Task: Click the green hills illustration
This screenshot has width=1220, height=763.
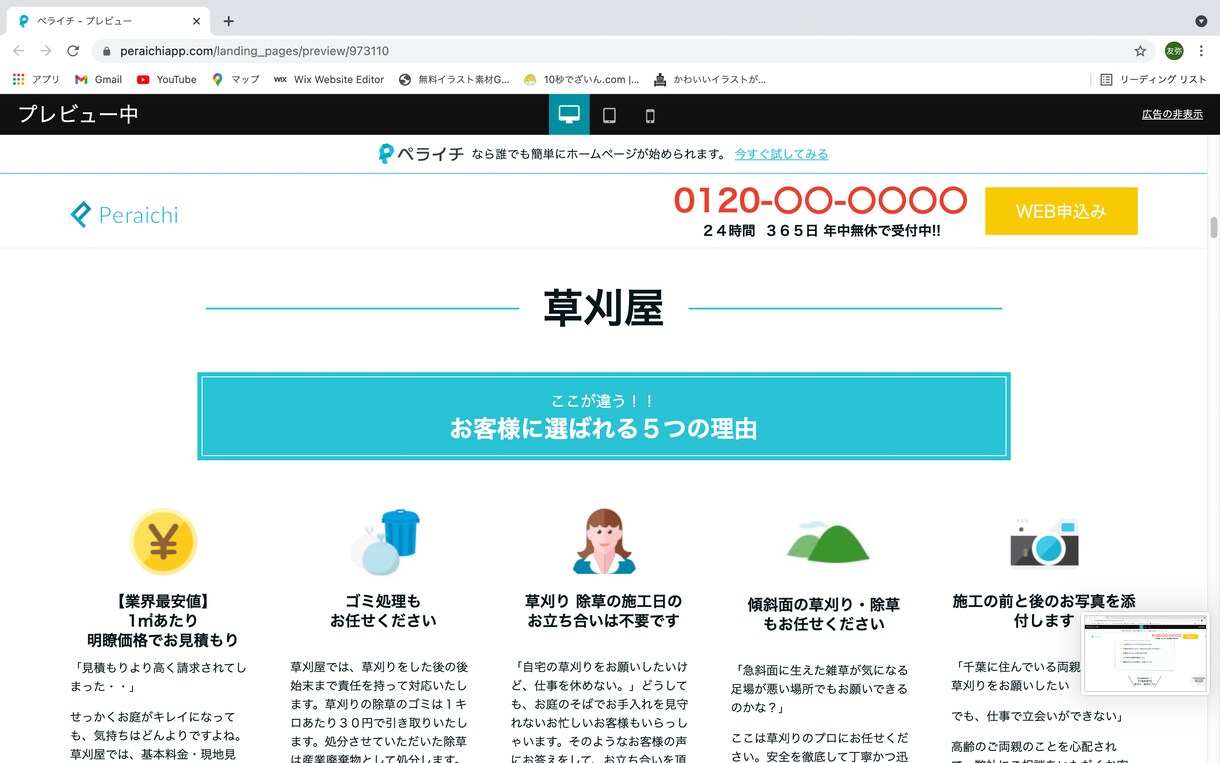Action: click(x=827, y=541)
